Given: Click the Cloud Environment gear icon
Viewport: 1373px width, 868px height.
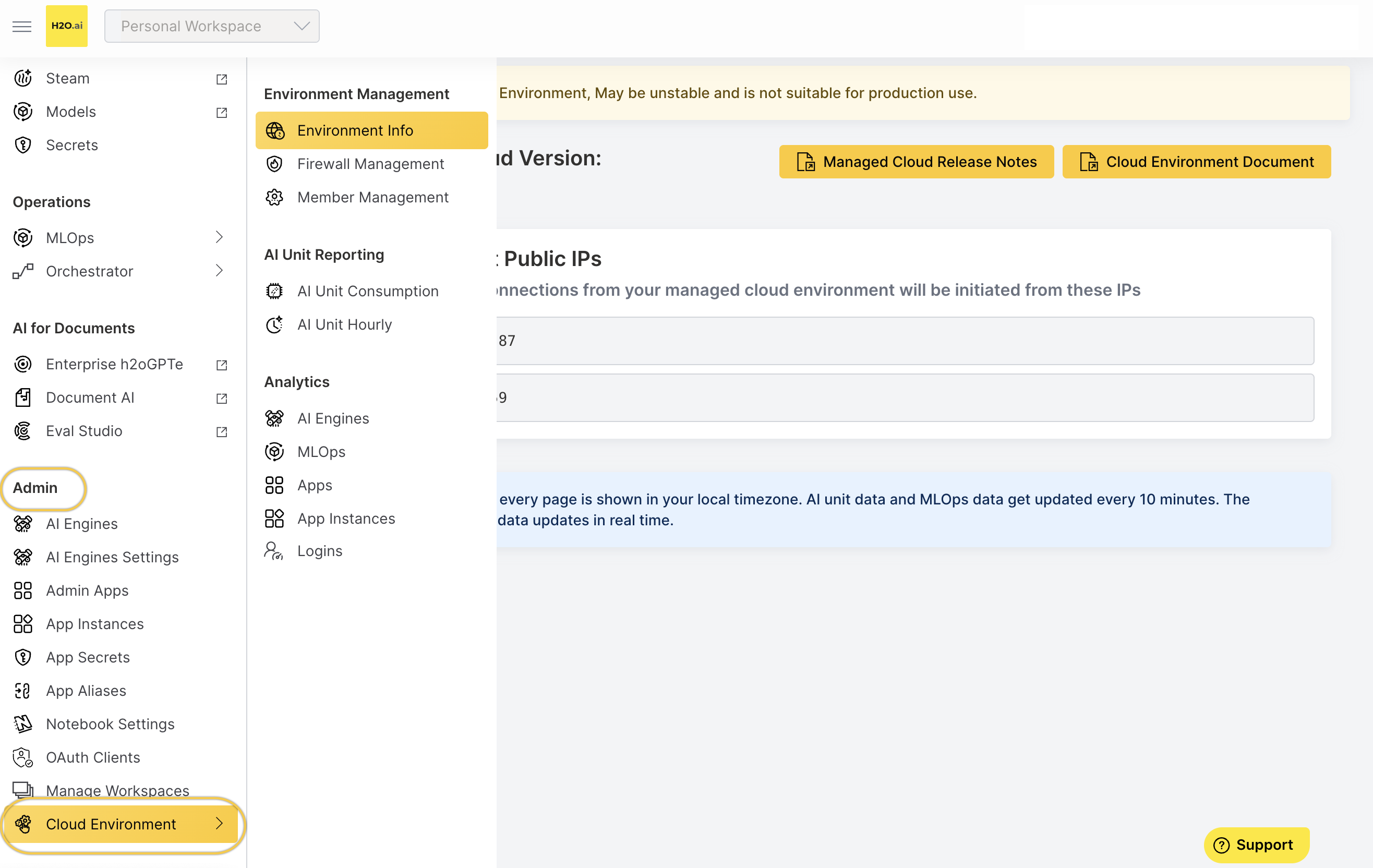Looking at the screenshot, I should pos(23,824).
